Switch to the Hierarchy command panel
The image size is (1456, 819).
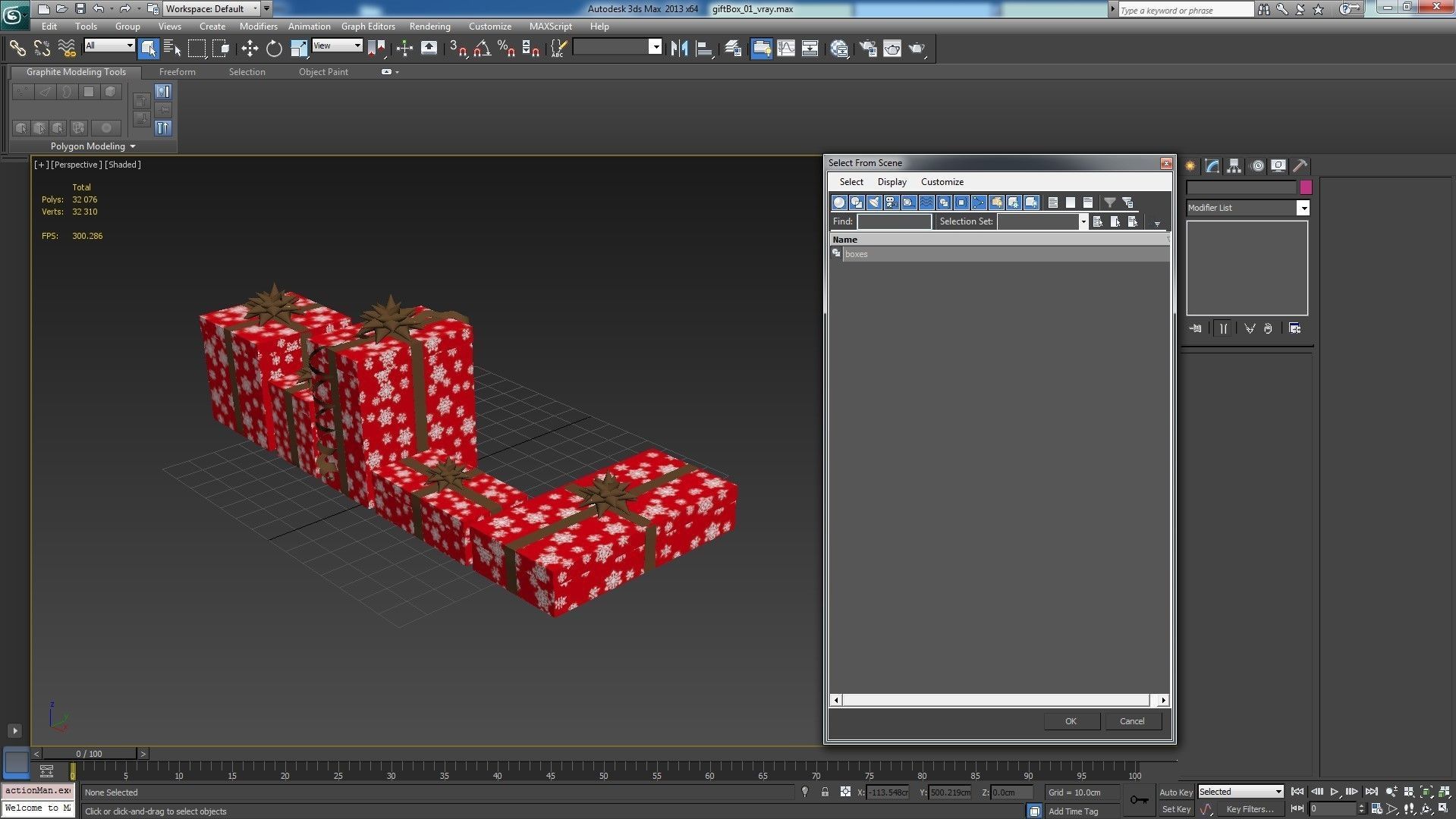pyautogui.click(x=1234, y=166)
